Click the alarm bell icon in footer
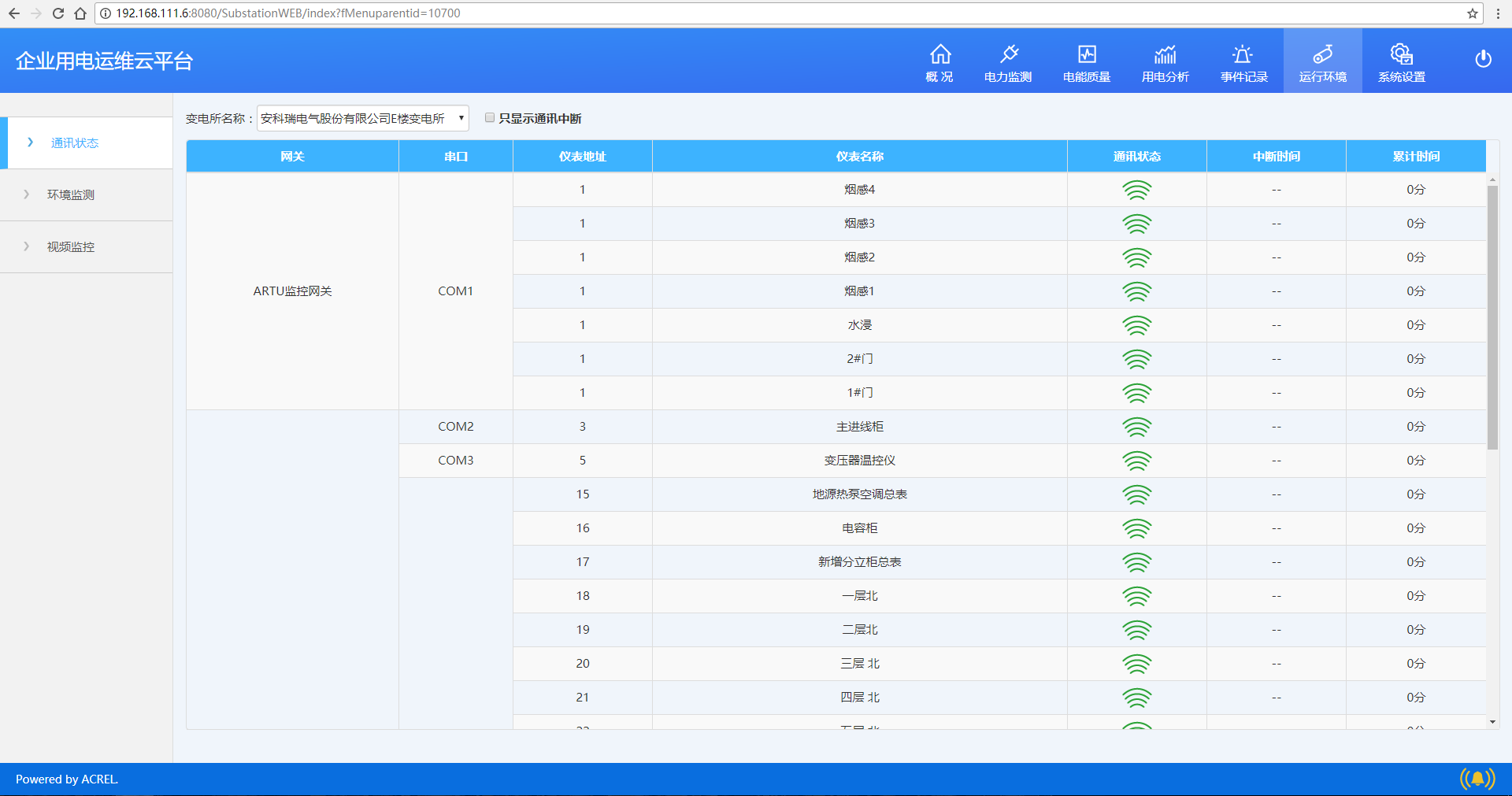The height and width of the screenshot is (796, 1512). (1477, 779)
